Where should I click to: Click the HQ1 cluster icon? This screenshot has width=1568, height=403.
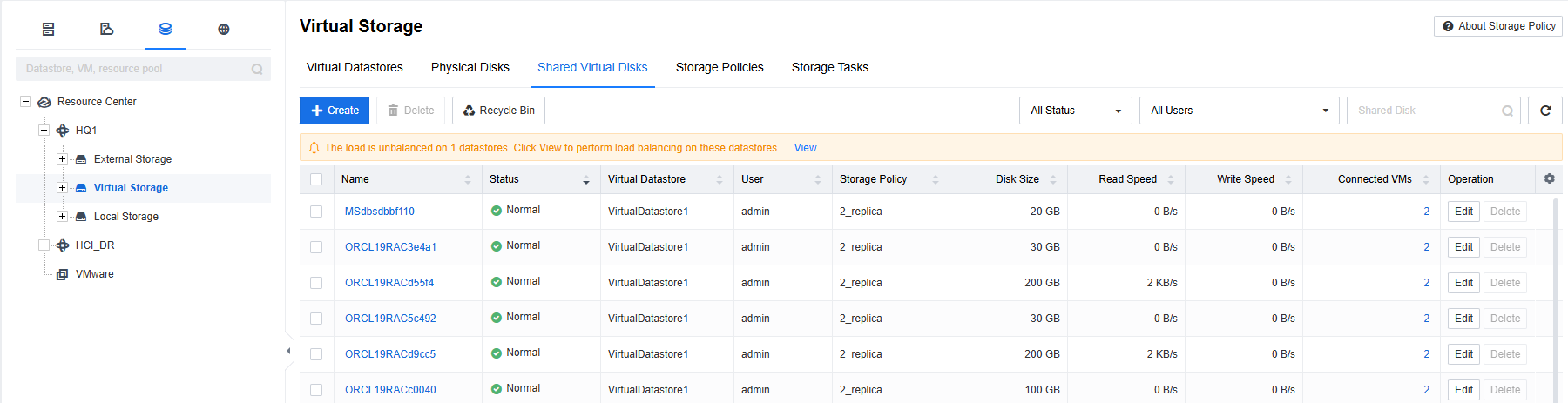pyautogui.click(x=63, y=131)
